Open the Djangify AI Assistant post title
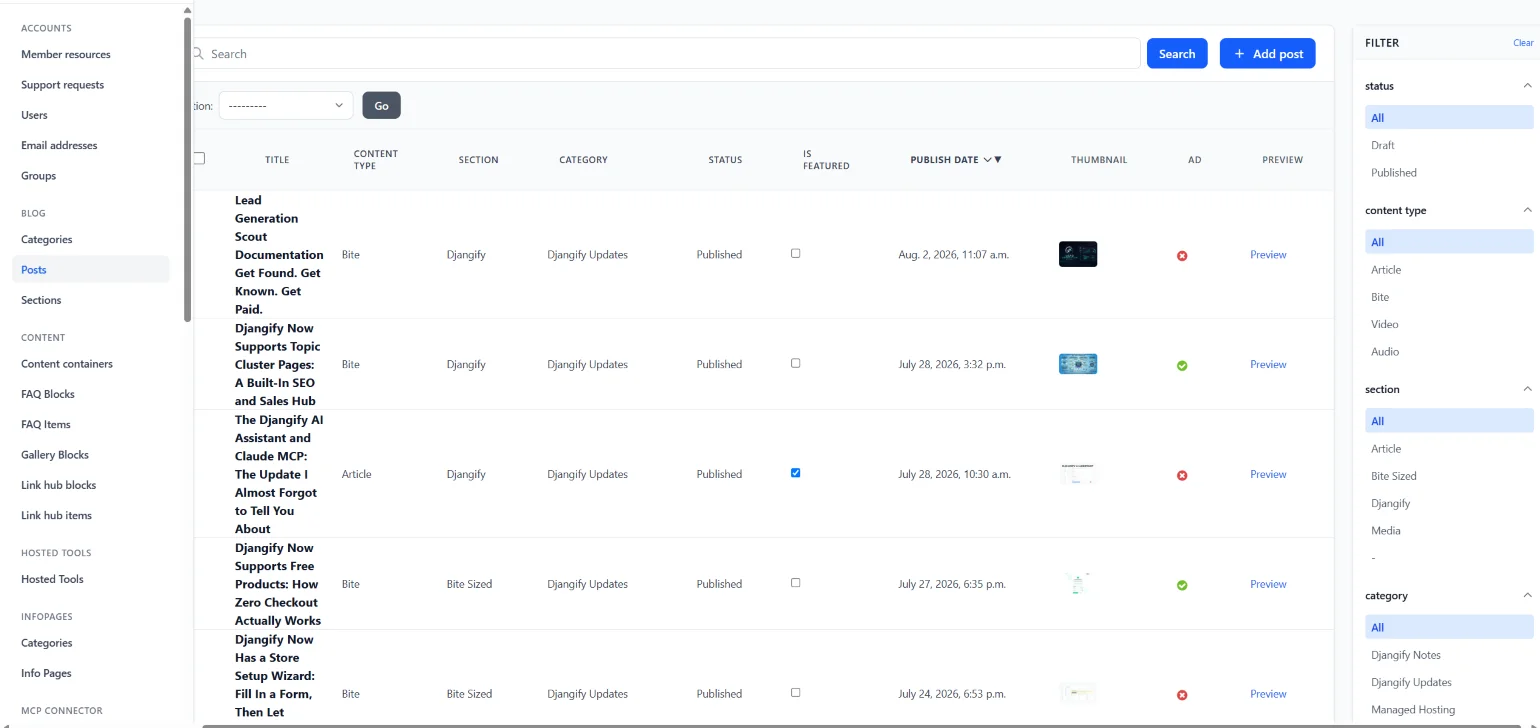1540x728 pixels. point(279,474)
